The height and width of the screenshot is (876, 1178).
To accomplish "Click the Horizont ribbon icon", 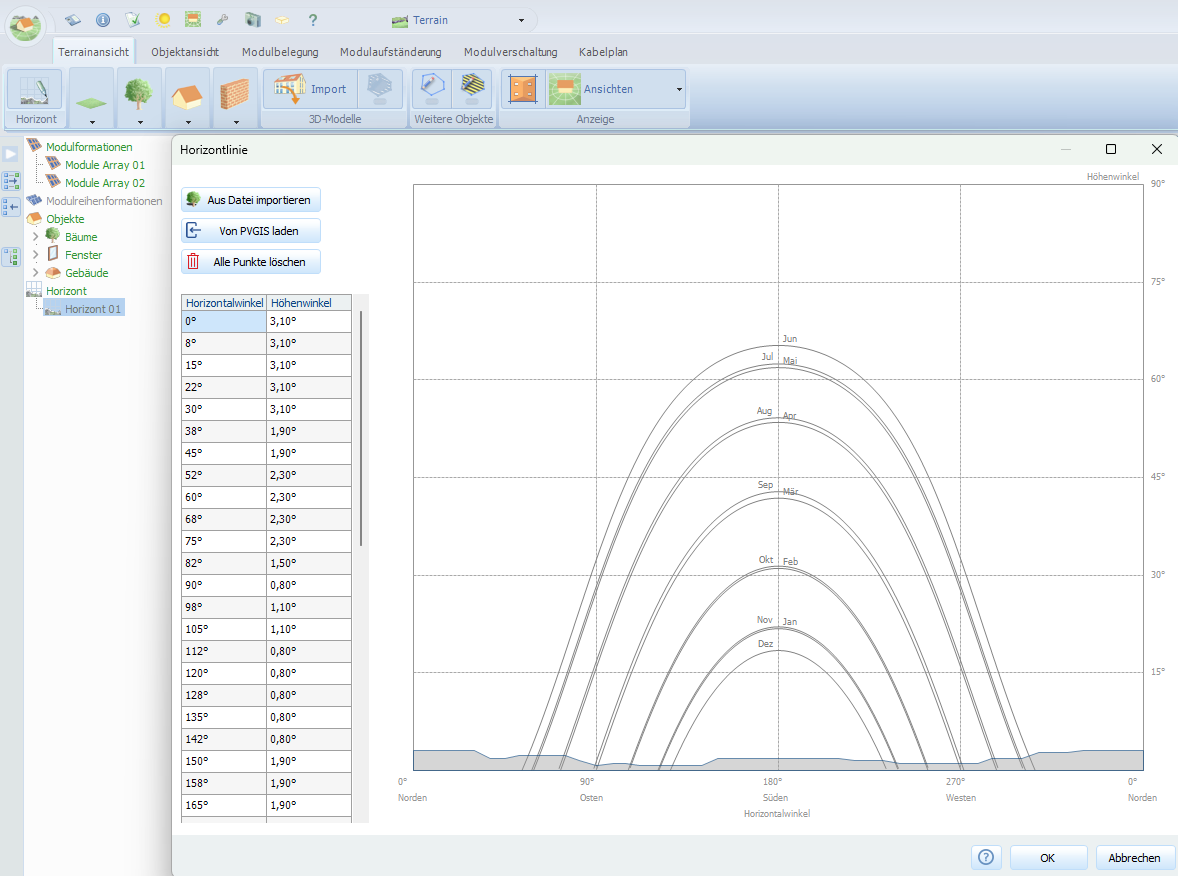I will click(35, 90).
